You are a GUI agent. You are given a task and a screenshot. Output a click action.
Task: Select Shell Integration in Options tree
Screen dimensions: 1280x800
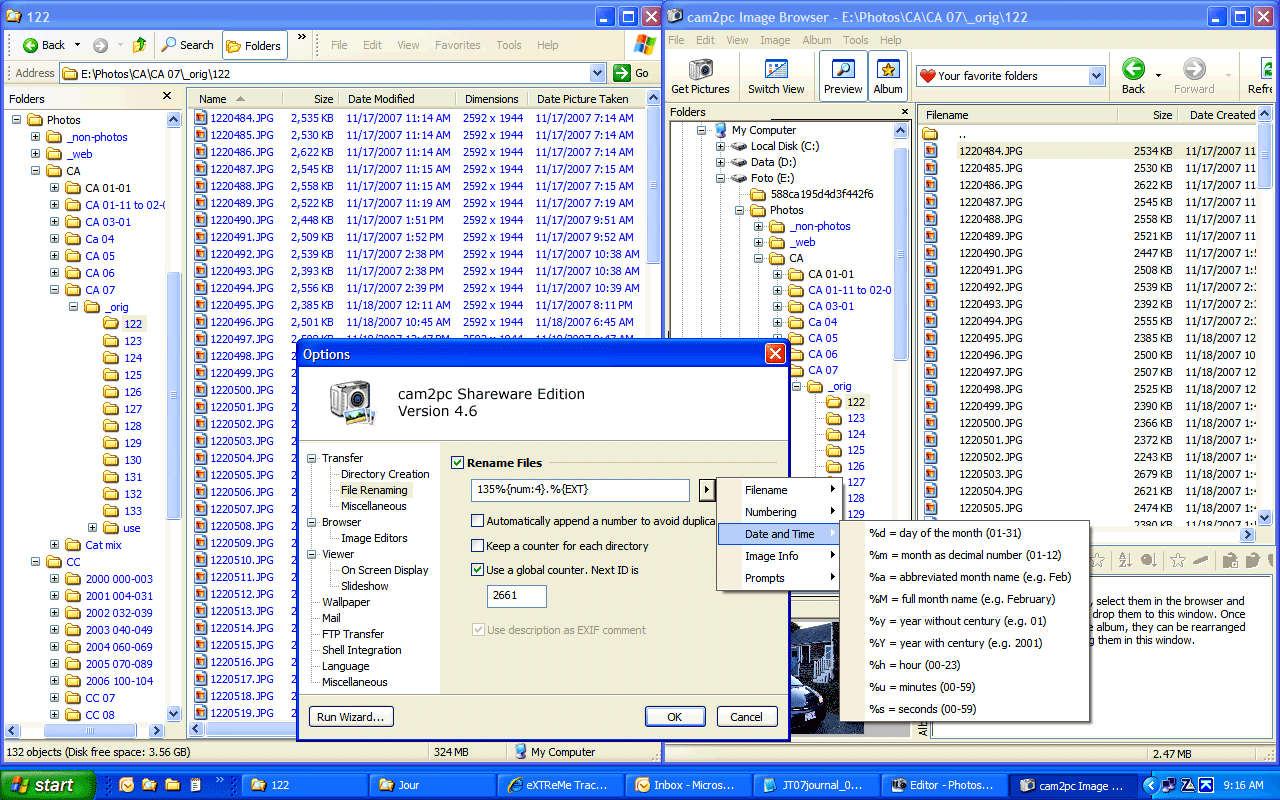[361, 650]
